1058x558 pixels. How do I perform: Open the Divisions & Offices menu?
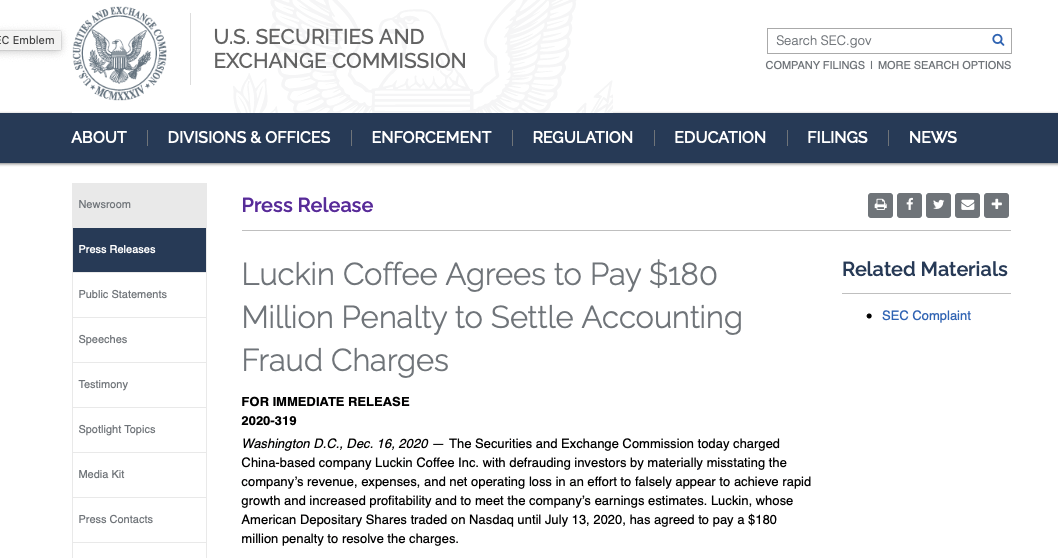[x=249, y=138]
